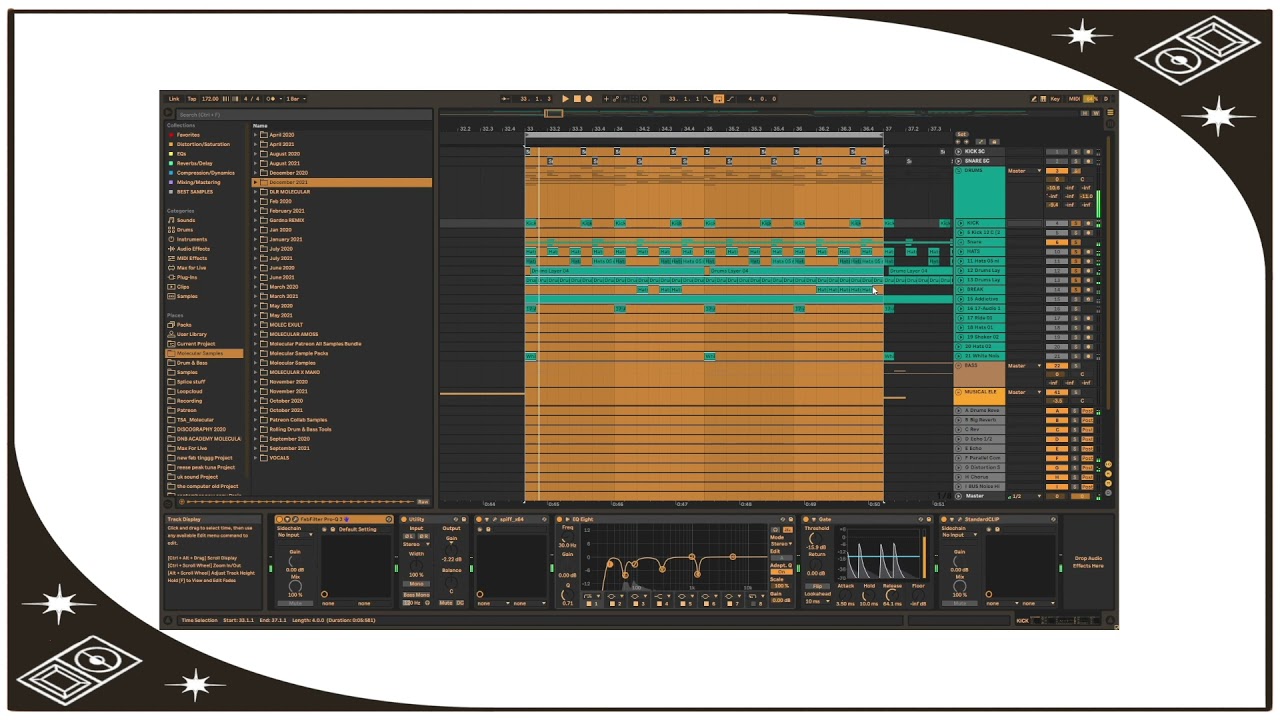Click the Flip button in Gate
Viewport: 1280px width, 720px height.
point(816,586)
